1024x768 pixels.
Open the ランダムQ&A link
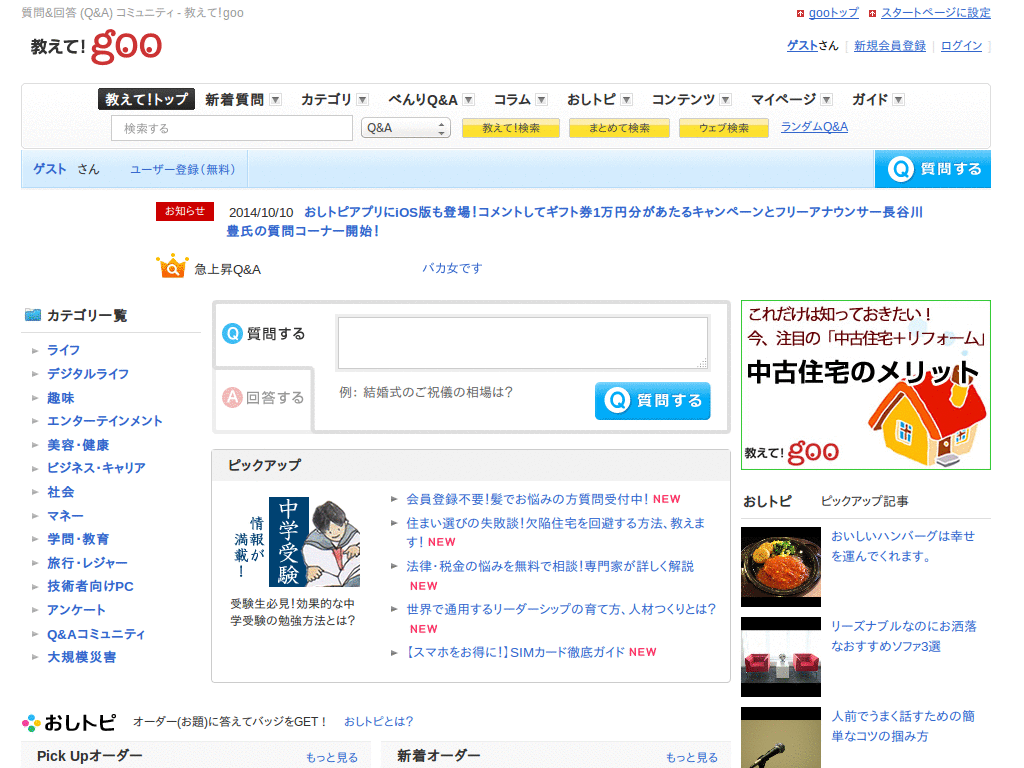point(814,127)
